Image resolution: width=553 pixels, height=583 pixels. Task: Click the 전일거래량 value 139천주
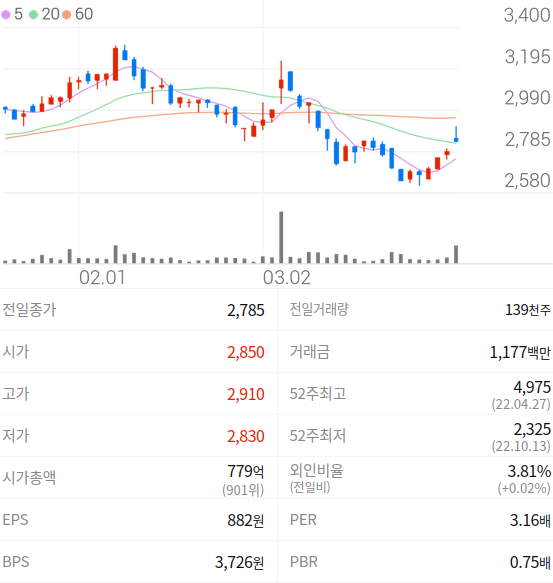point(528,310)
